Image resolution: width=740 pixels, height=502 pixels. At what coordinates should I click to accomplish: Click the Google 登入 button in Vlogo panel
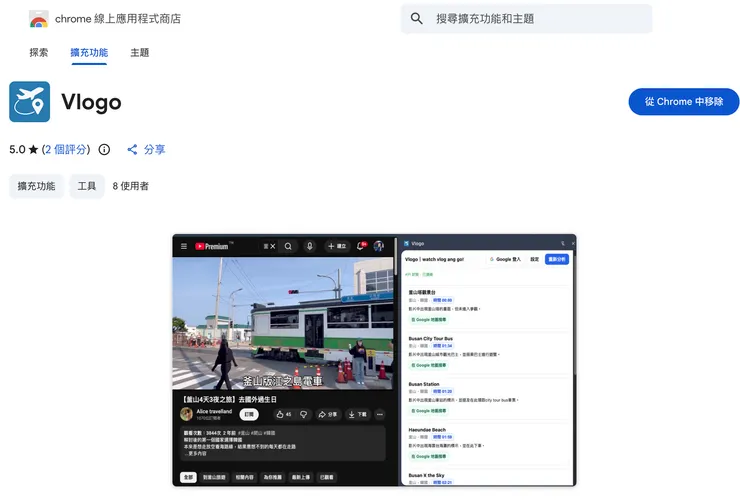(505, 259)
